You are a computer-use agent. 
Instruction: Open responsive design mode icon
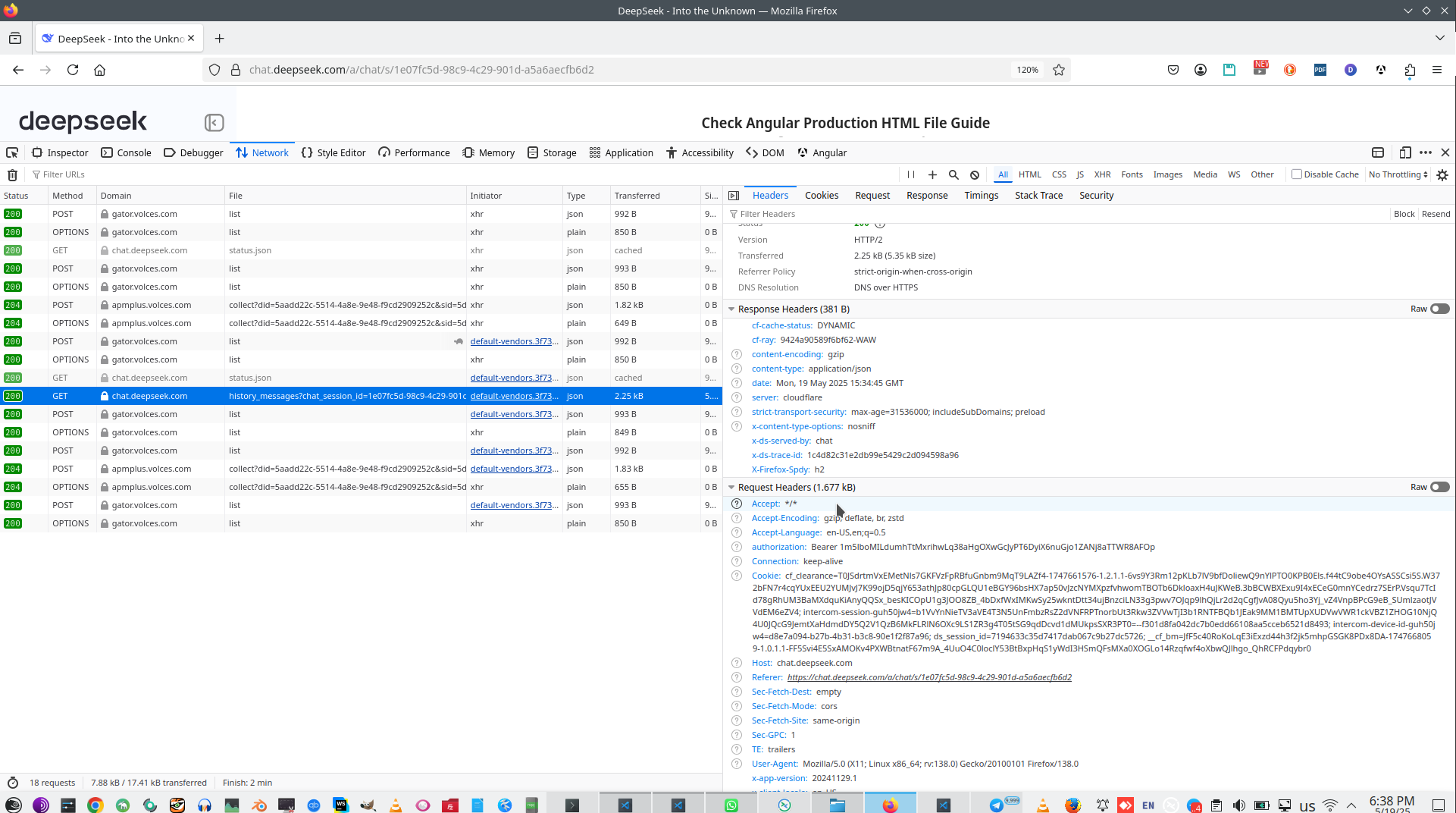(1404, 152)
